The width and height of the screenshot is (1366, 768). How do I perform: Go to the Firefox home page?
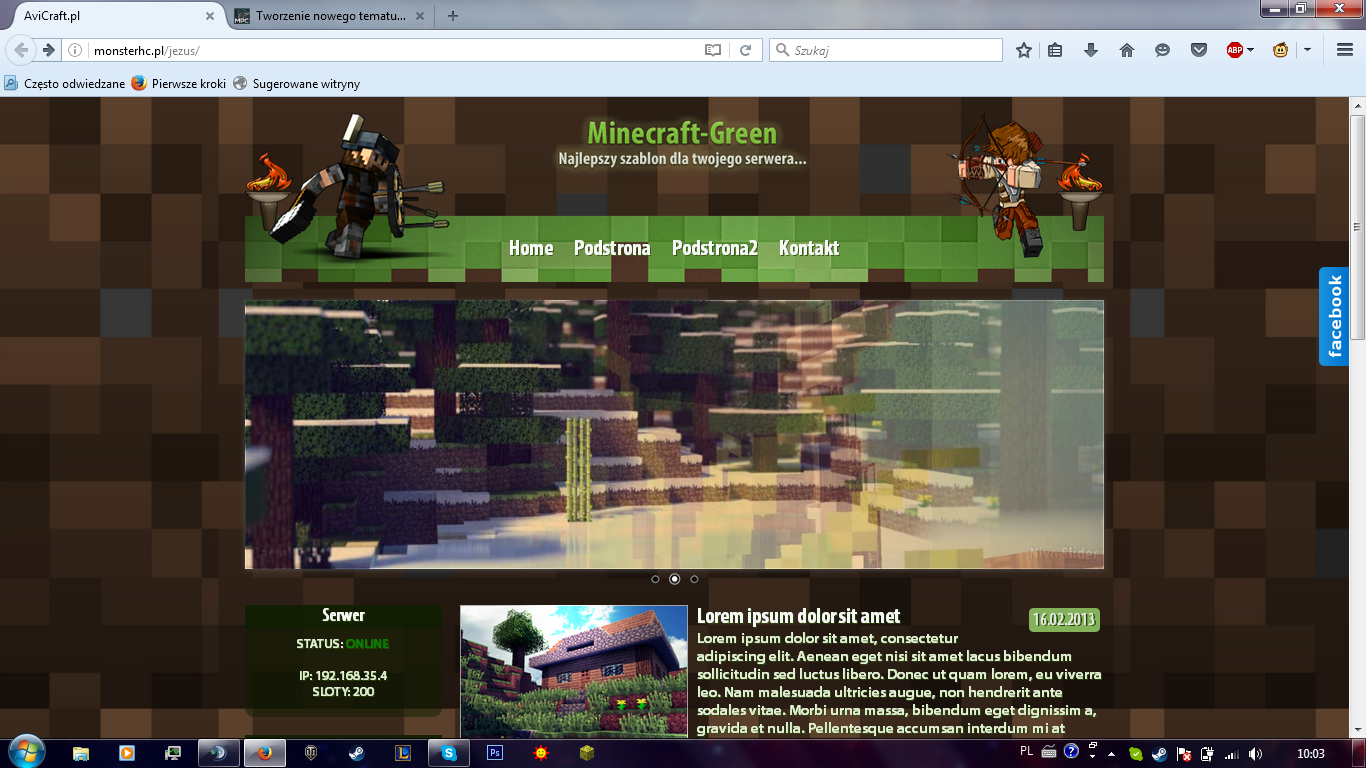[x=1127, y=50]
